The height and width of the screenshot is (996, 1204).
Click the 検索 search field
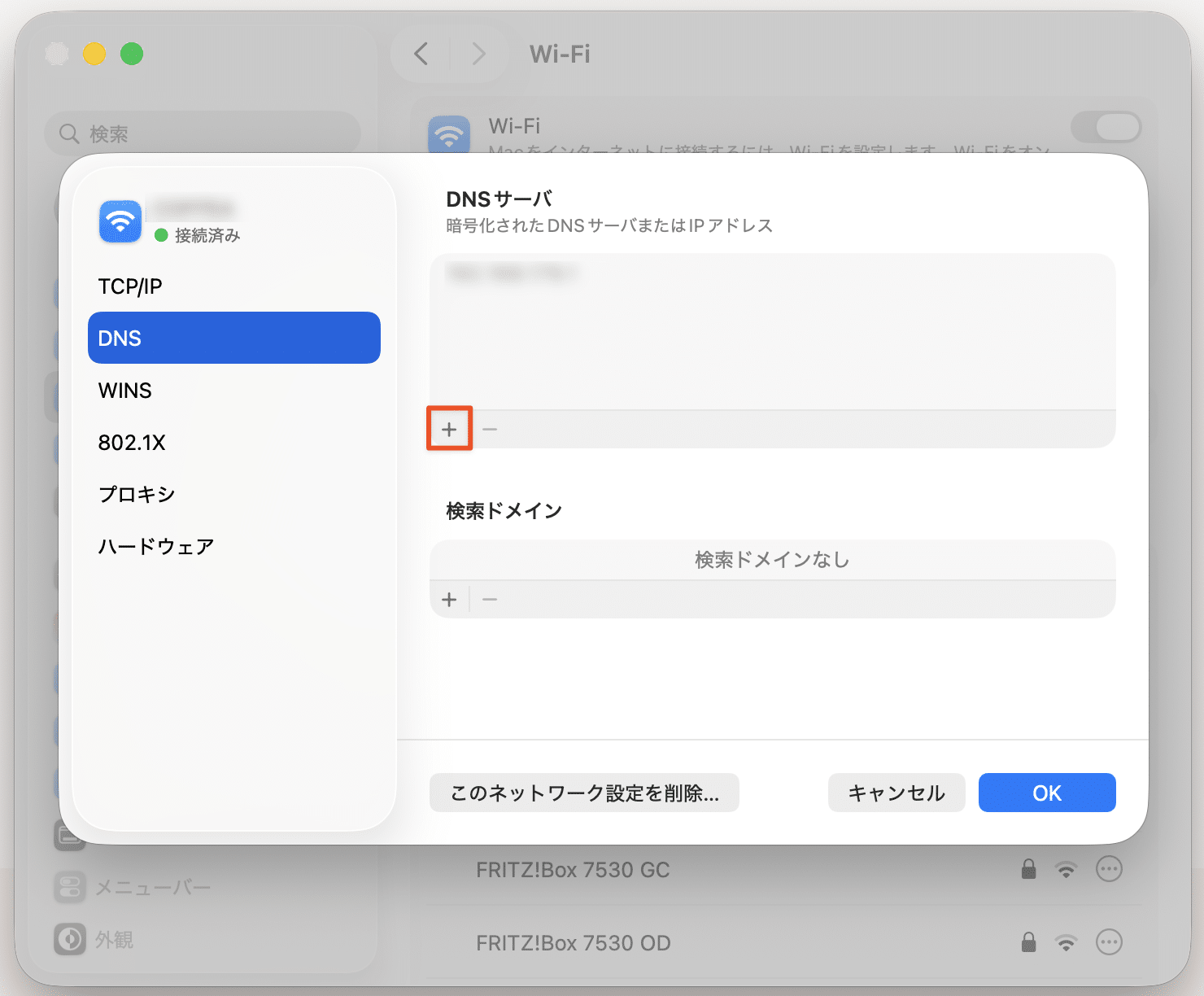pyautogui.click(x=202, y=133)
